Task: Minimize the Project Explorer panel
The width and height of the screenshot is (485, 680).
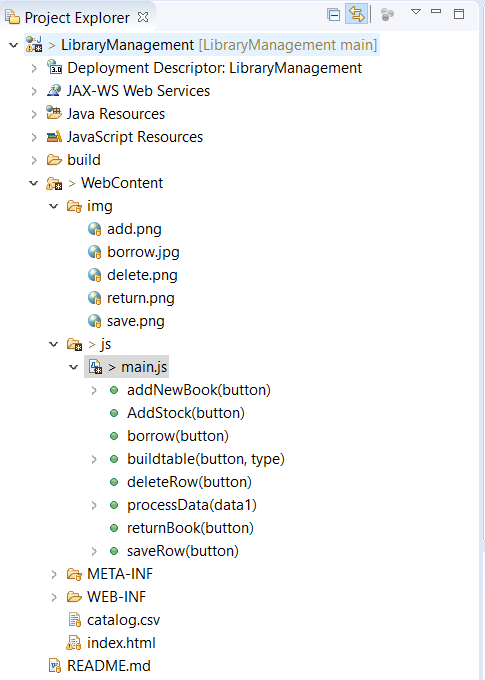Action: (436, 11)
